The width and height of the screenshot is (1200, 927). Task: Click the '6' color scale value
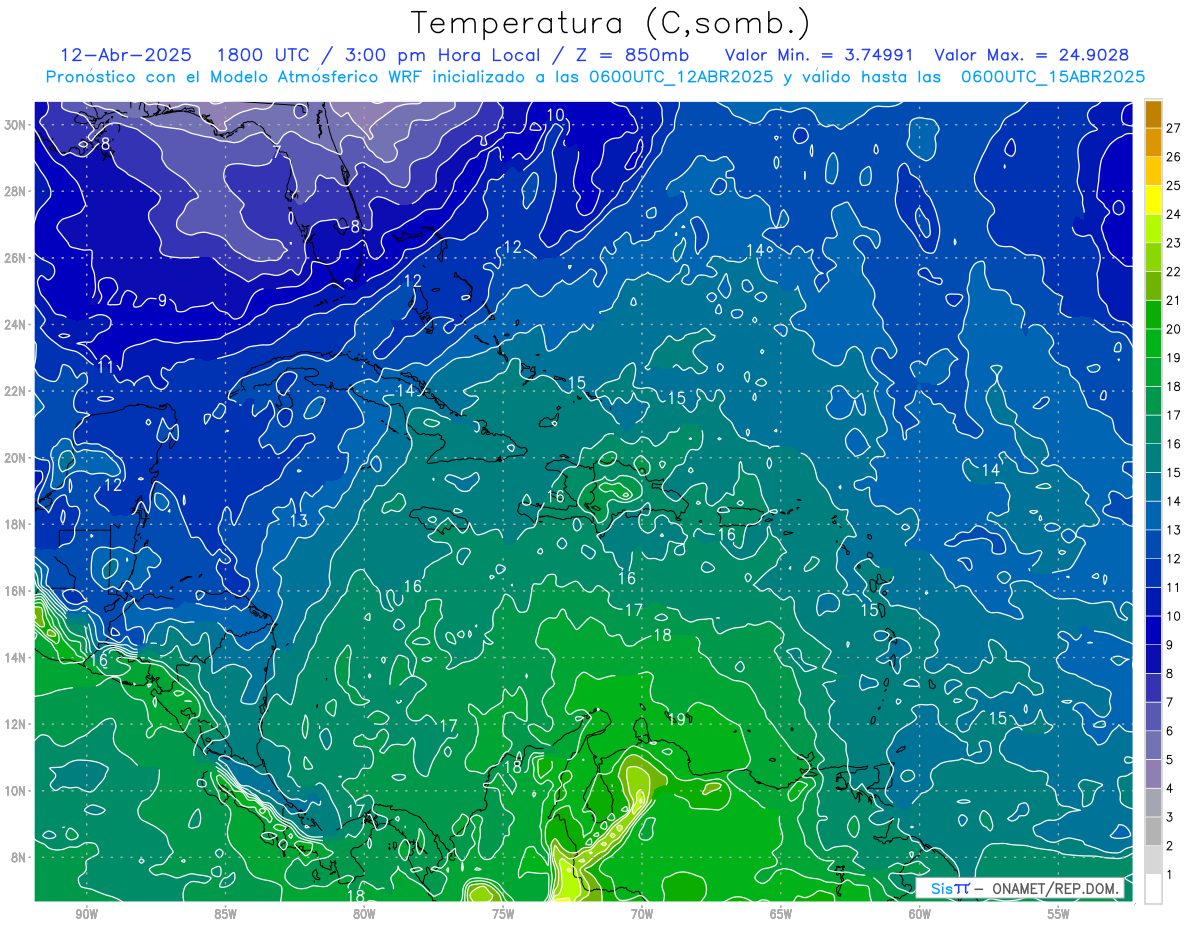coord(1170,731)
